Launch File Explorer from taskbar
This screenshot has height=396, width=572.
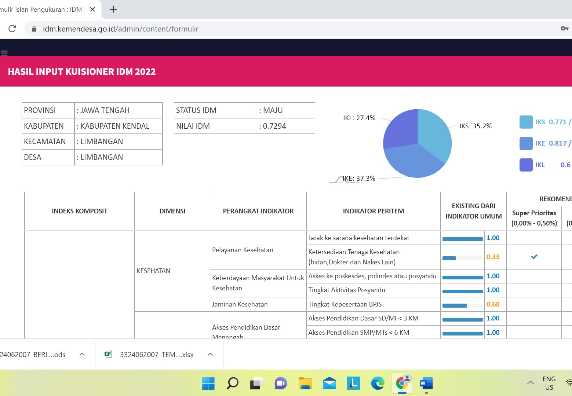[x=305, y=383]
